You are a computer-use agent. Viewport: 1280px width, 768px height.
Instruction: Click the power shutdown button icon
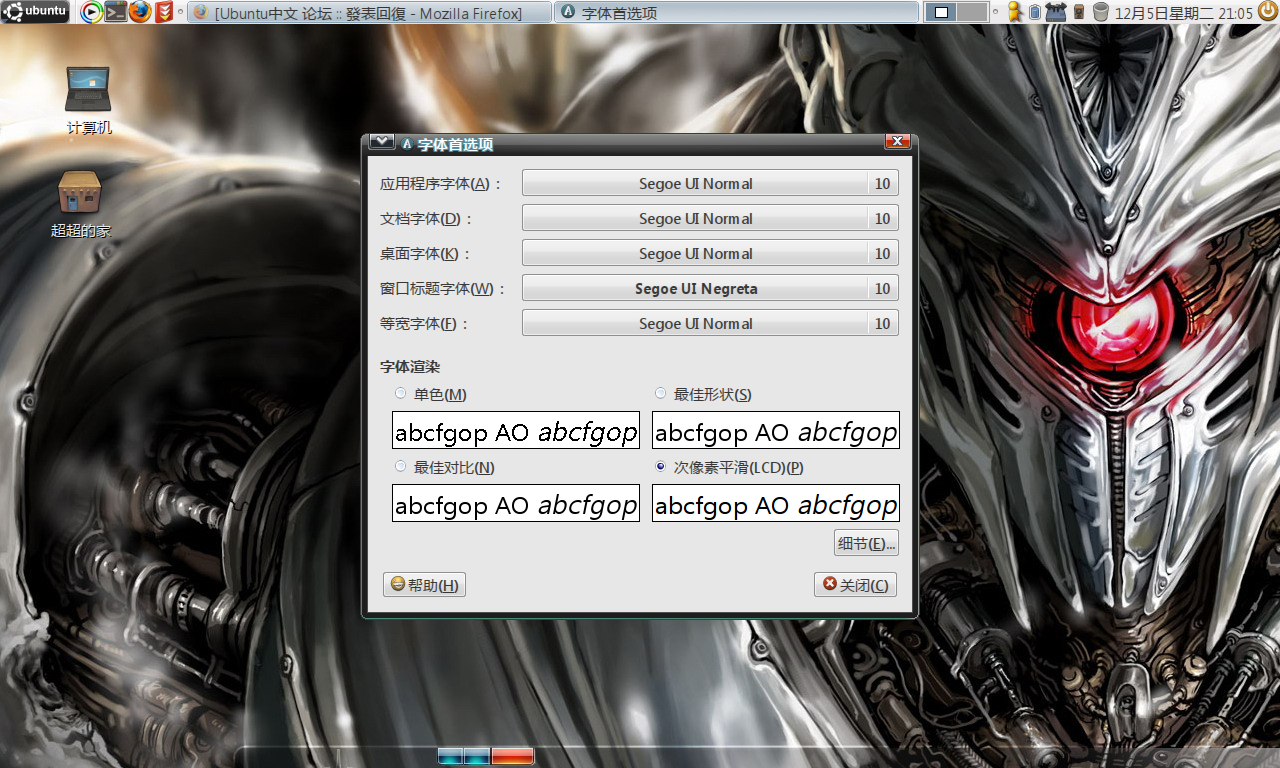click(1267, 12)
